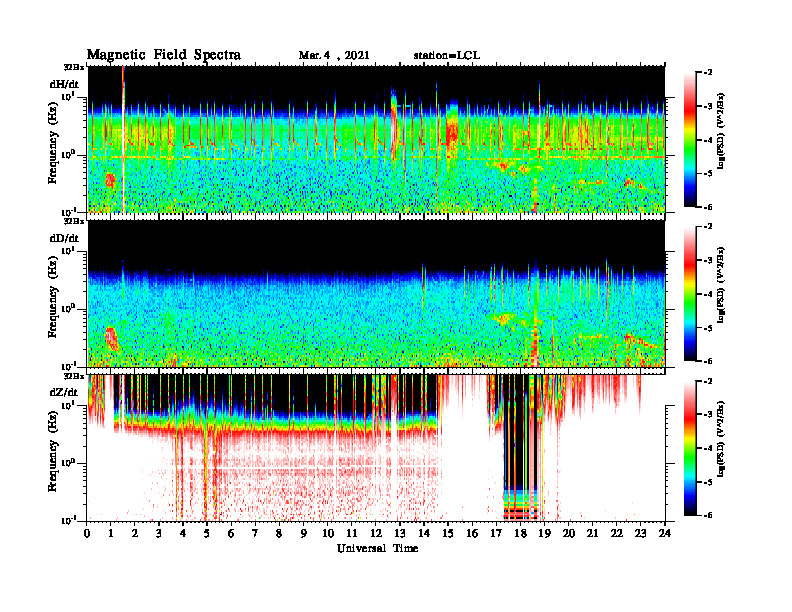Click the "18" tick on the time axis
The height and width of the screenshot is (612, 792).
click(x=520, y=534)
